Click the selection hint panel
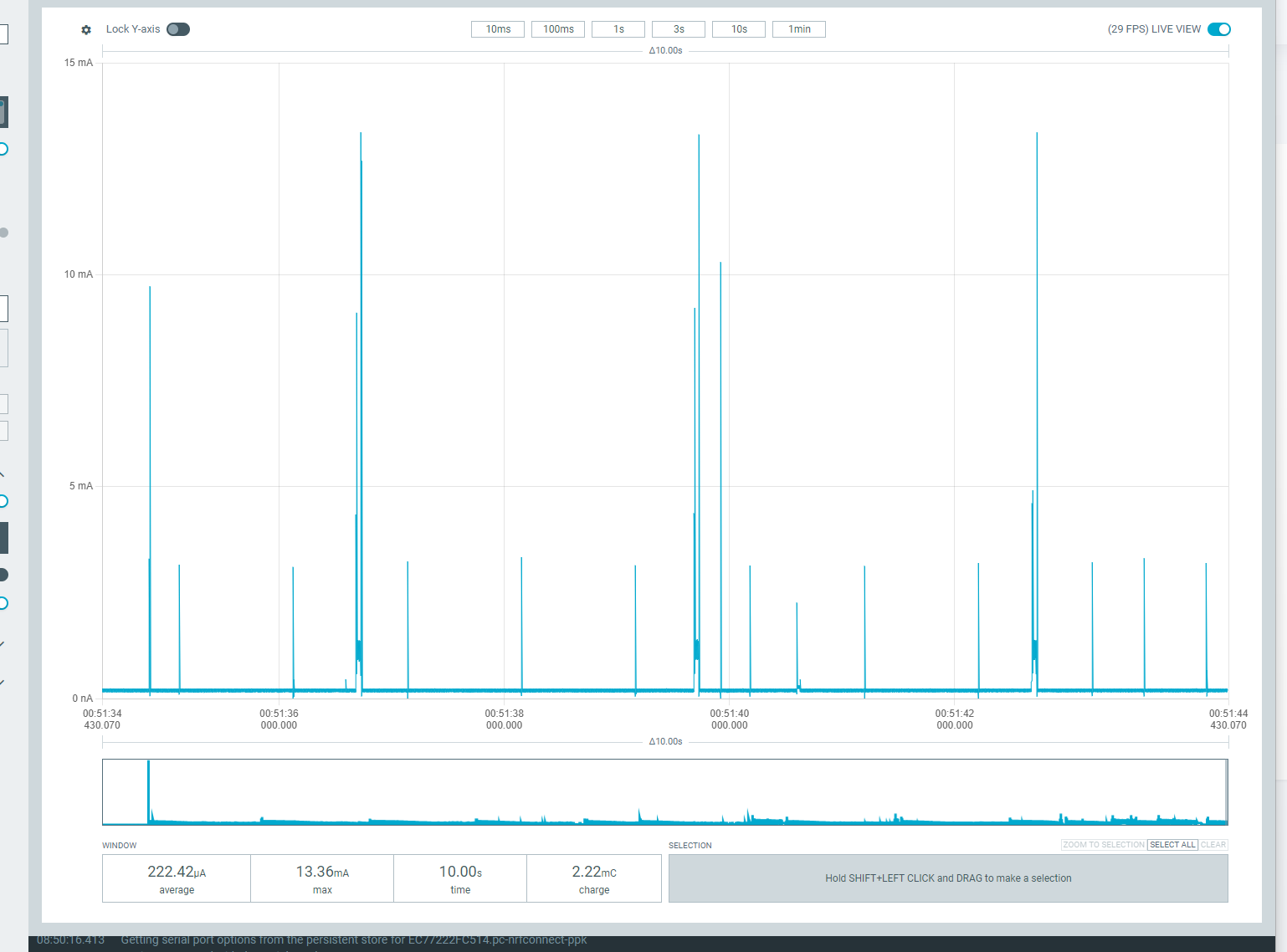The width and height of the screenshot is (1287, 952). [x=948, y=878]
